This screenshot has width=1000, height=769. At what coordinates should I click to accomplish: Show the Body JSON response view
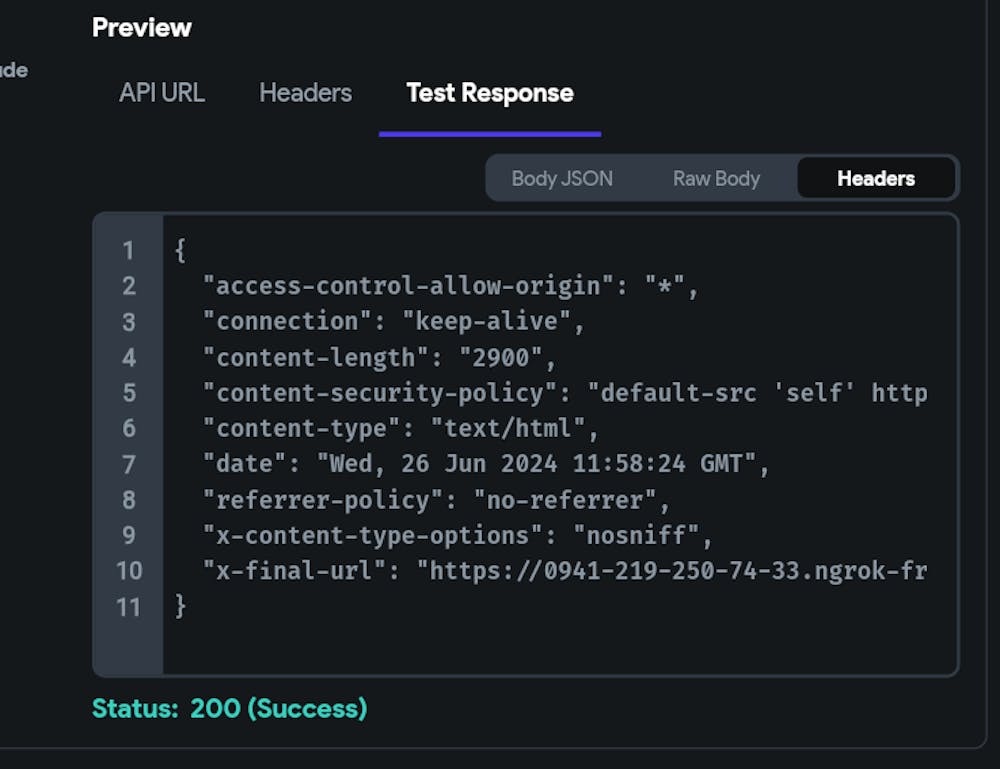pyautogui.click(x=562, y=179)
